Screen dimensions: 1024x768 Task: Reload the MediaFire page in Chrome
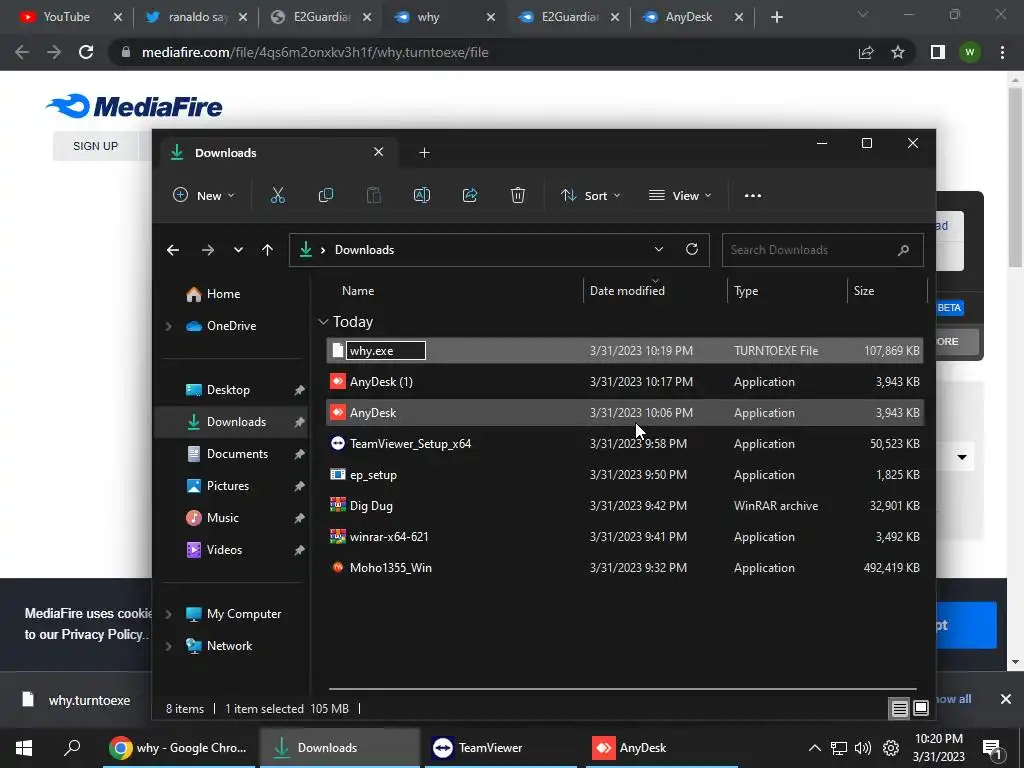point(86,52)
